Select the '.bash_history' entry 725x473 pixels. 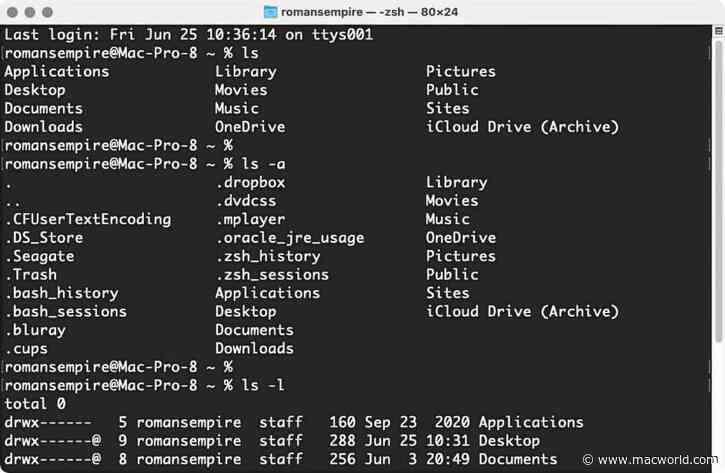61,293
